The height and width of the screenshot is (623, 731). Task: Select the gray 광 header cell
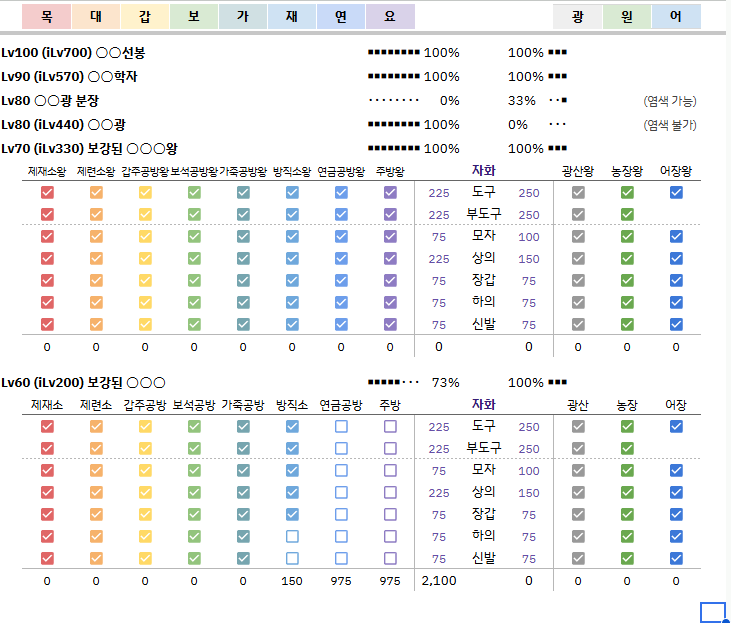coord(578,17)
